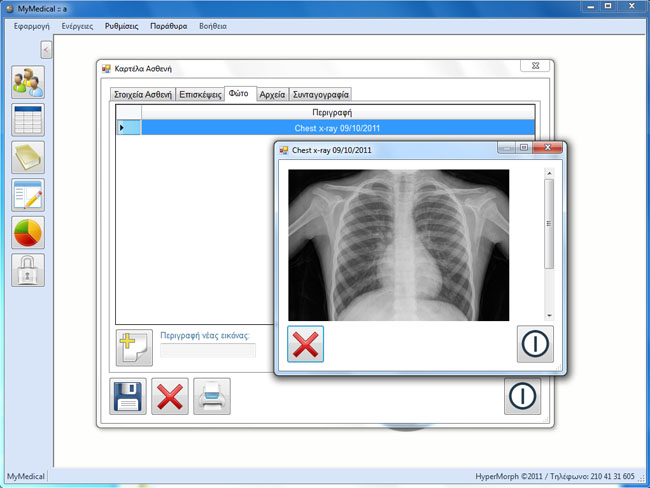Viewport: 650px width, 488px height.
Task: Delete the x-ray image with red X
Action: click(x=306, y=344)
